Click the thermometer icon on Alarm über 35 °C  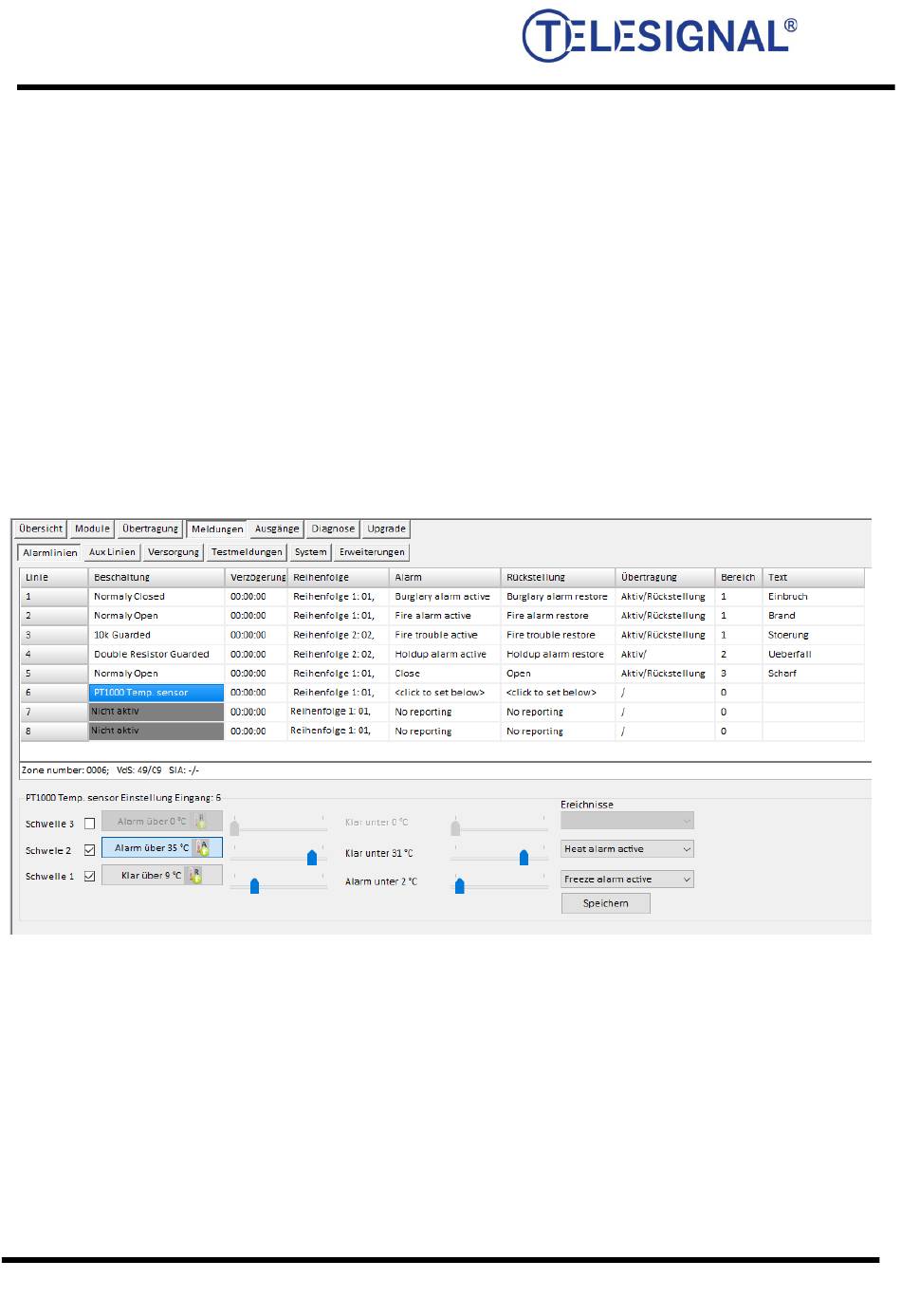click(x=204, y=848)
